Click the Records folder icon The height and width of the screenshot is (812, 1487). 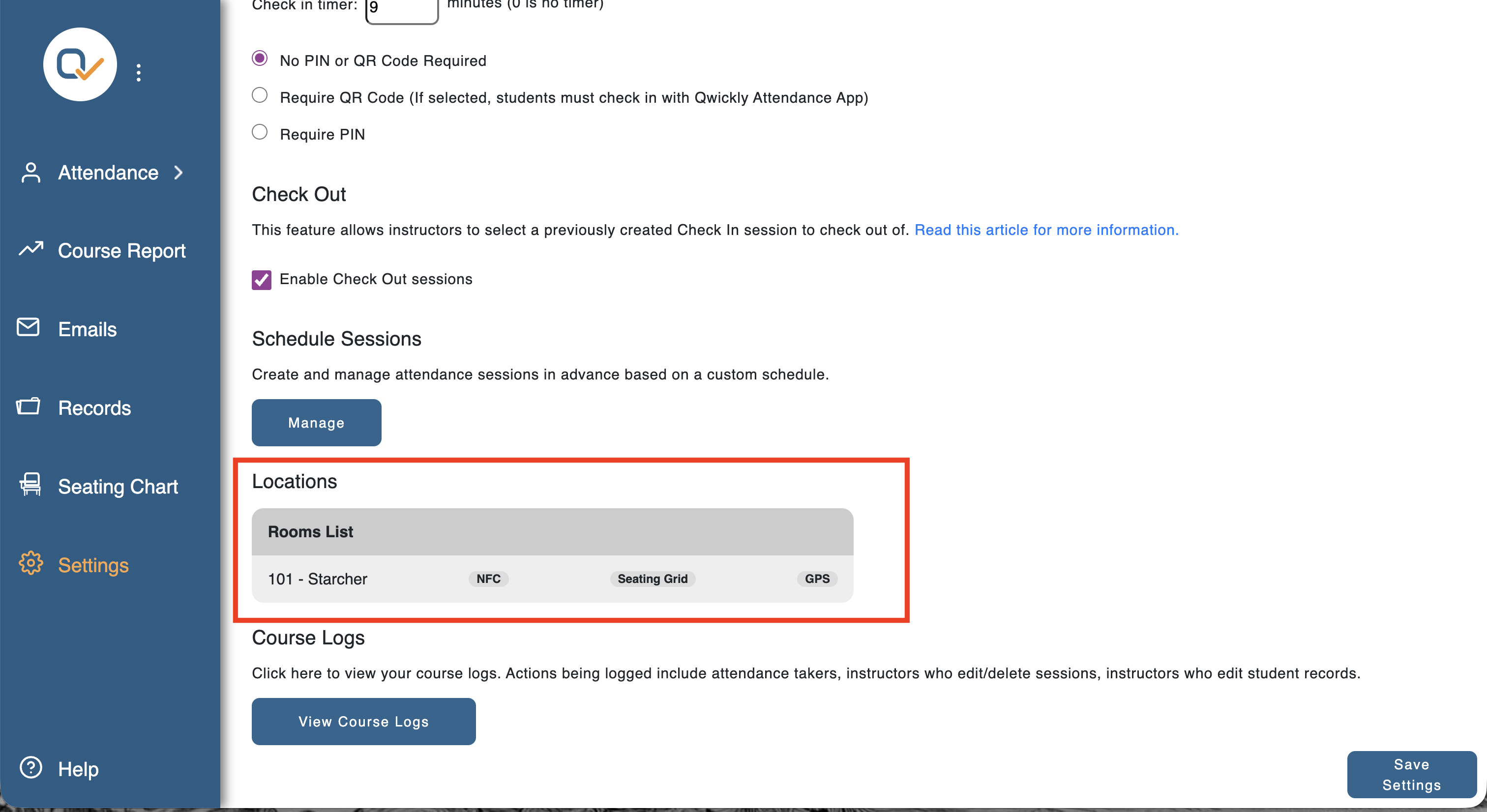pos(29,406)
